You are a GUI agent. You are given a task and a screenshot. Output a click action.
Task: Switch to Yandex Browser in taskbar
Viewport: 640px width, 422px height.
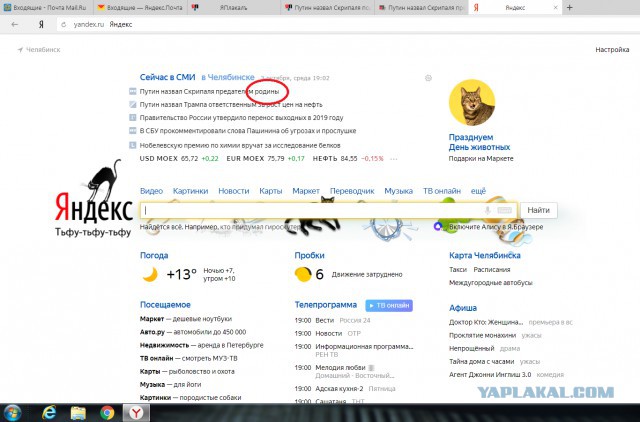(x=136, y=413)
